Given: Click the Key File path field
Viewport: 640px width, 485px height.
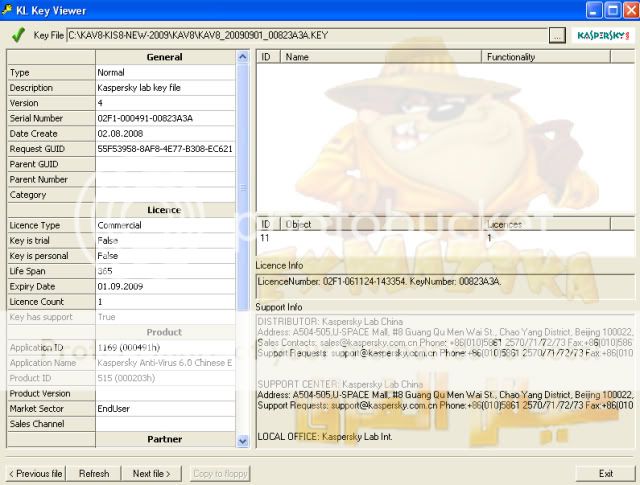Looking at the screenshot, I should pos(307,36).
